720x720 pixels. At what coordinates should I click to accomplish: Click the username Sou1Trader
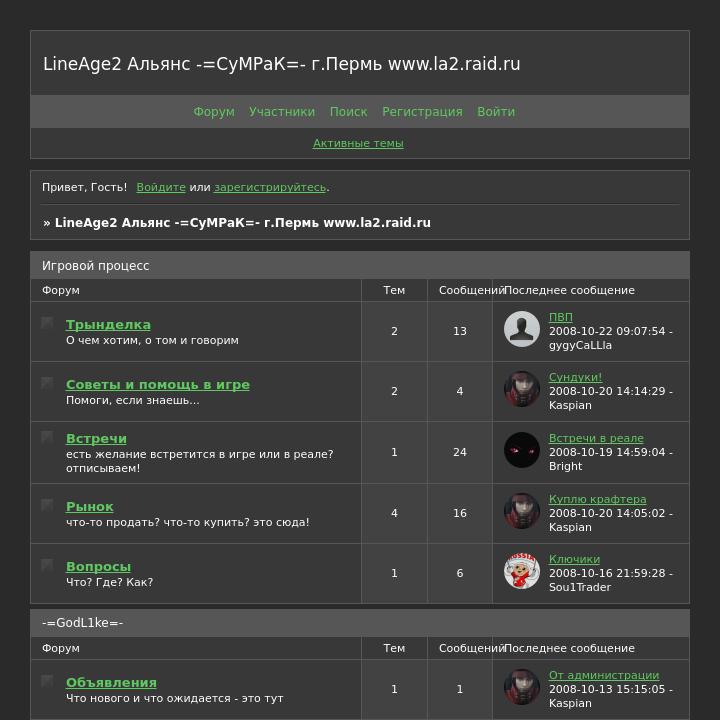coord(580,587)
